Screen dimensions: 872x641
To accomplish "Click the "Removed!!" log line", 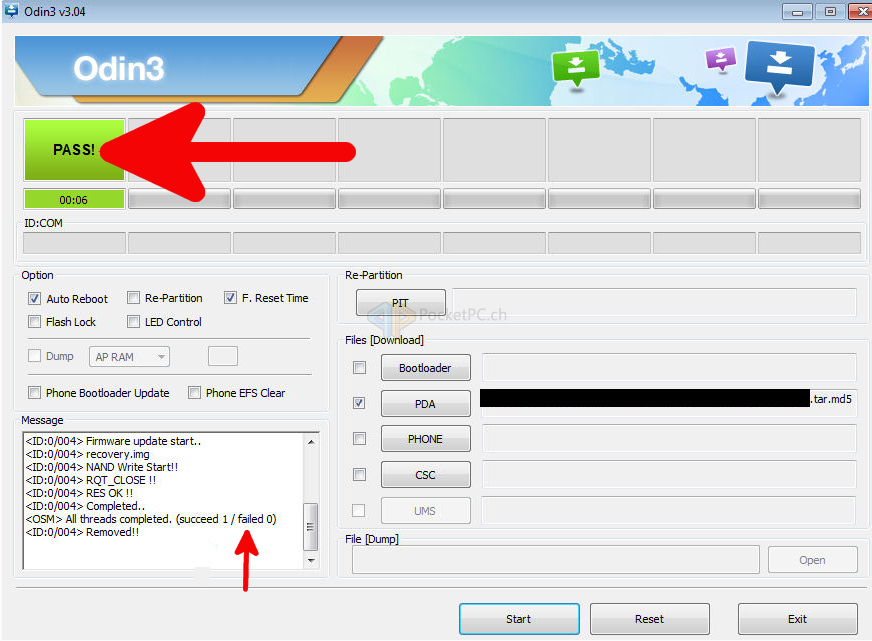I will (x=82, y=532).
